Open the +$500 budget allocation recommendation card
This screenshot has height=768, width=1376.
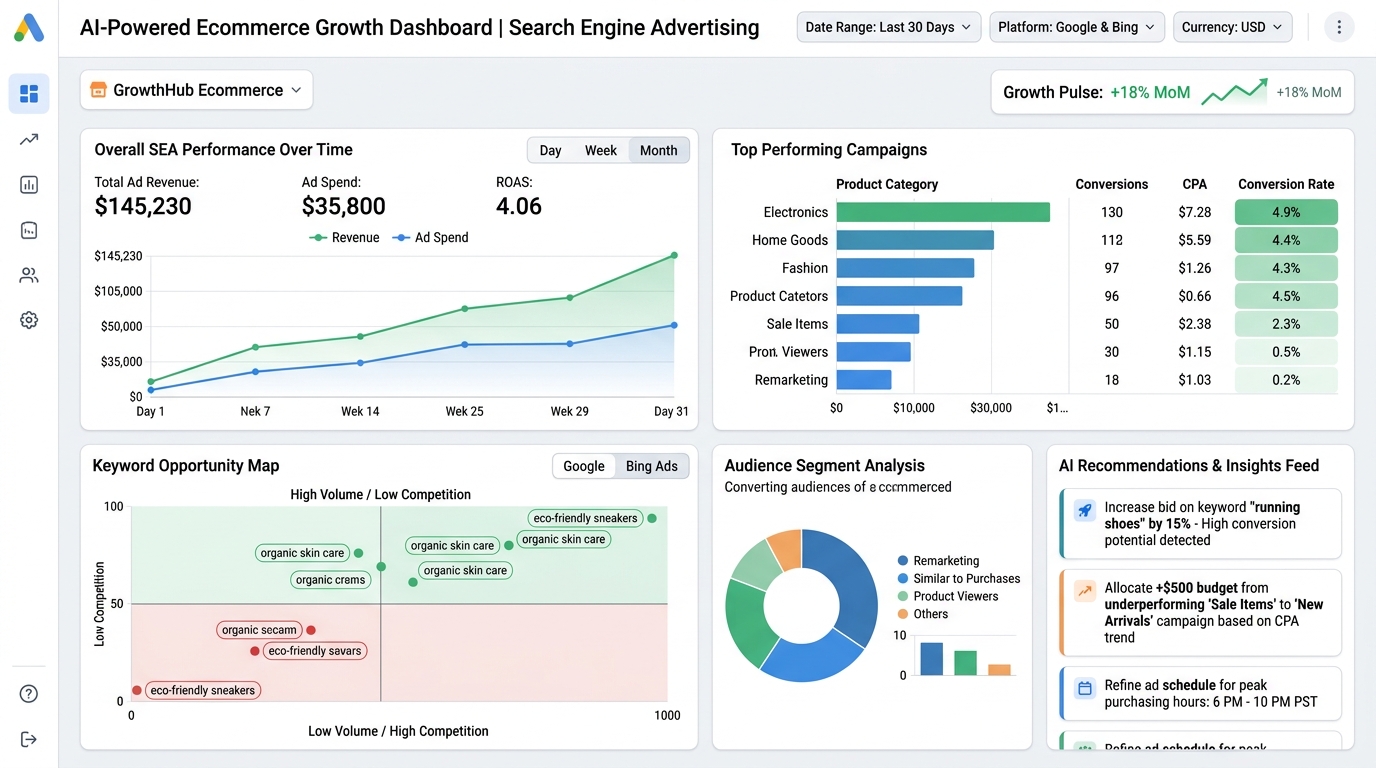(x=1200, y=613)
